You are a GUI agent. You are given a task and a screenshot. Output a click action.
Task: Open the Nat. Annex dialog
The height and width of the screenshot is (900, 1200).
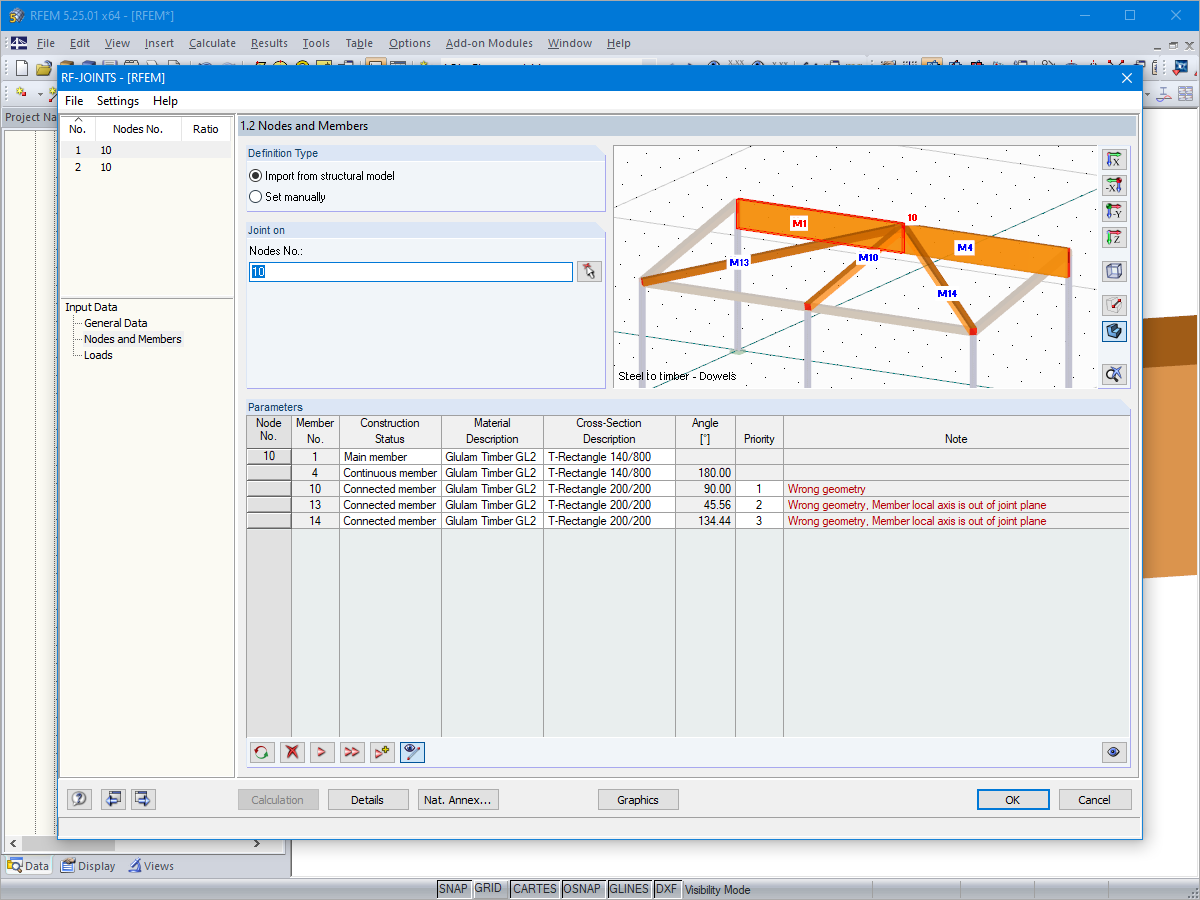[x=458, y=799]
